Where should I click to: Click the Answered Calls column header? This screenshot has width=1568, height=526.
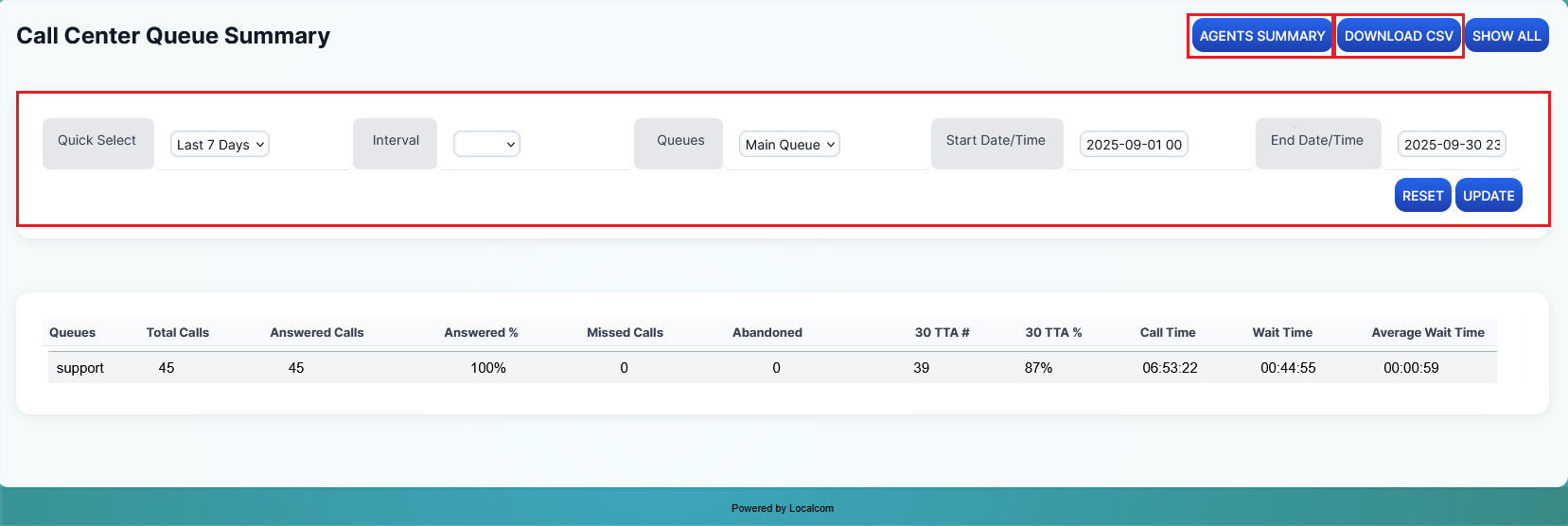tap(316, 333)
